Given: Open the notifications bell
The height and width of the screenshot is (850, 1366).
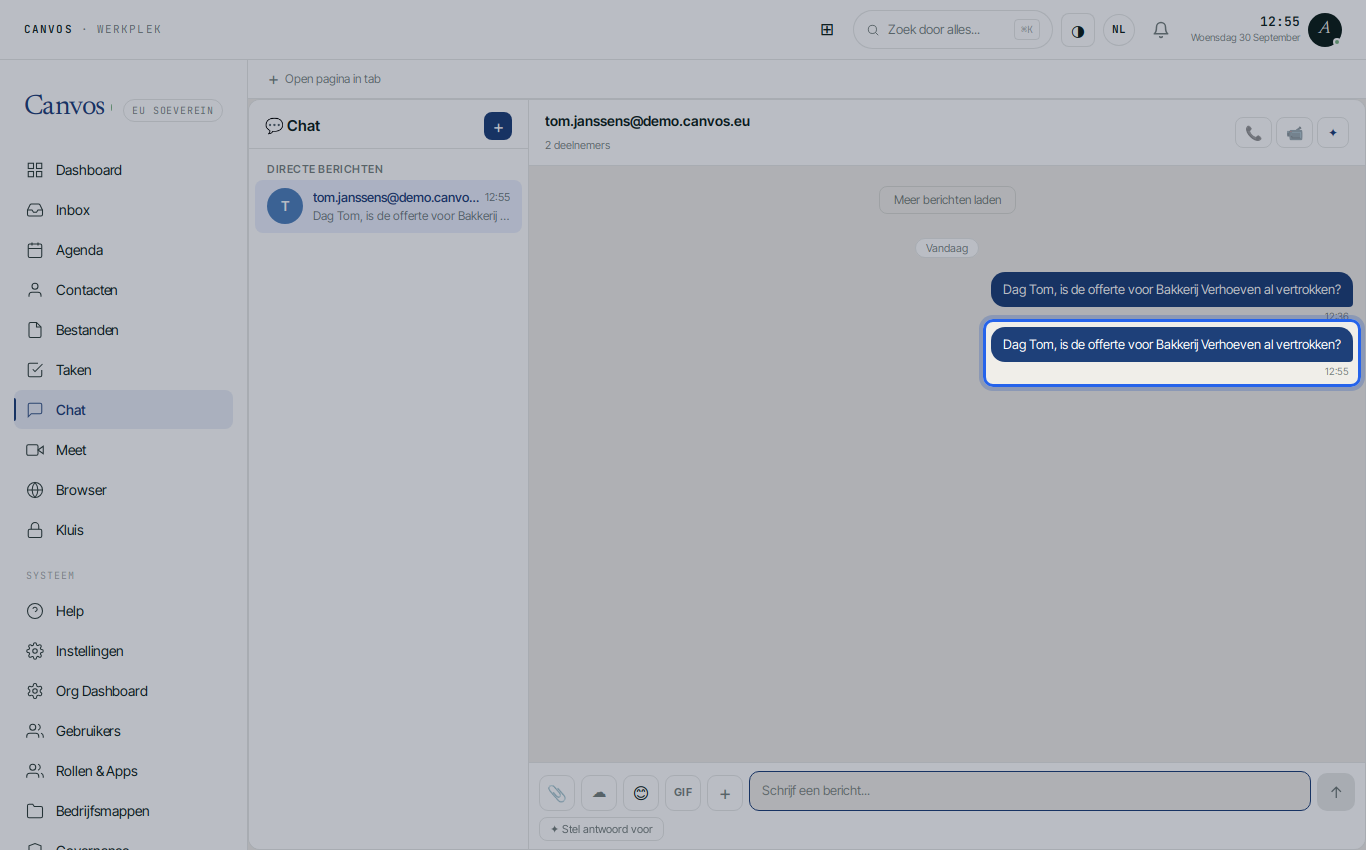Looking at the screenshot, I should coord(1161,30).
